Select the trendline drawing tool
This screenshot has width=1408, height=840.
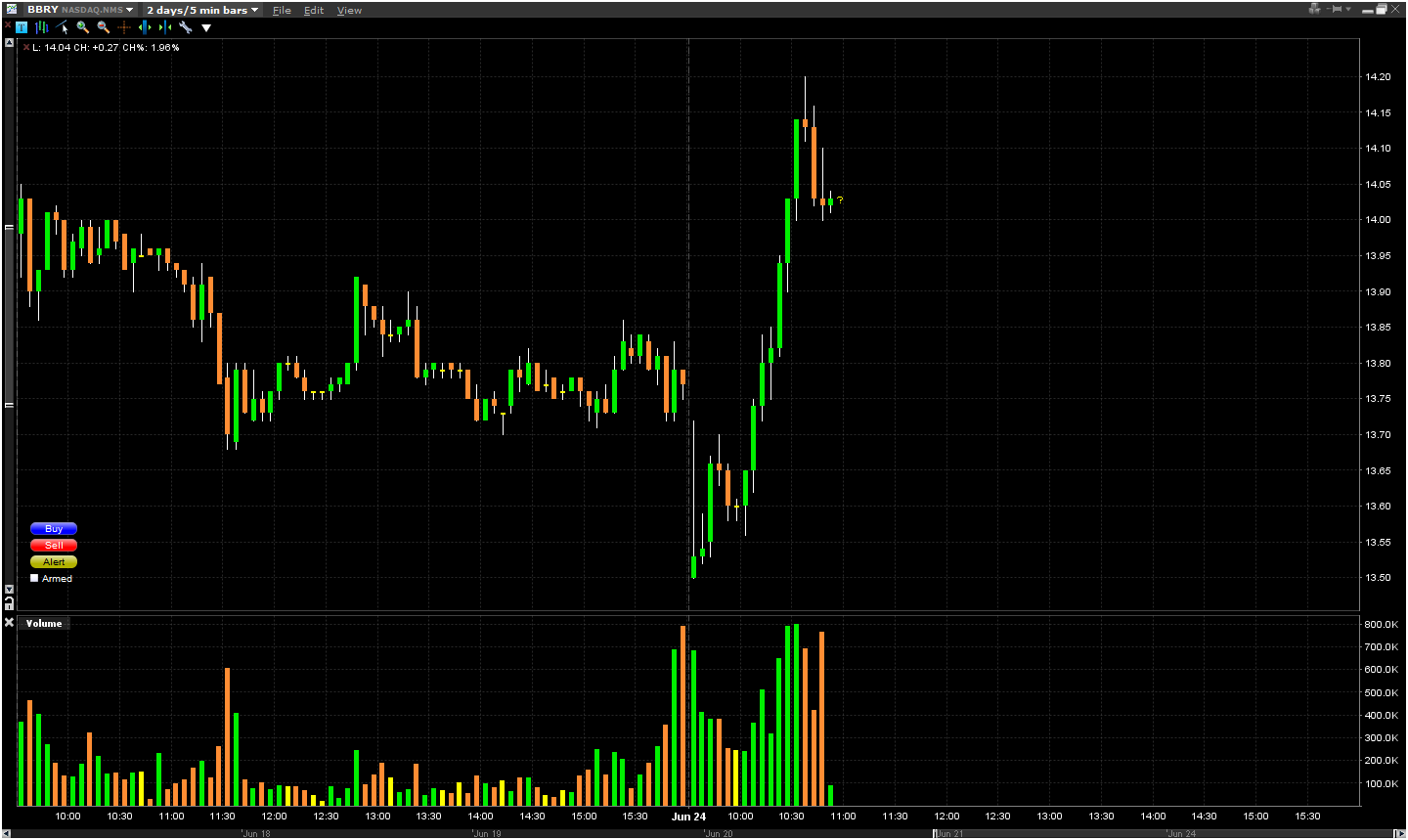pyautogui.click(x=63, y=27)
